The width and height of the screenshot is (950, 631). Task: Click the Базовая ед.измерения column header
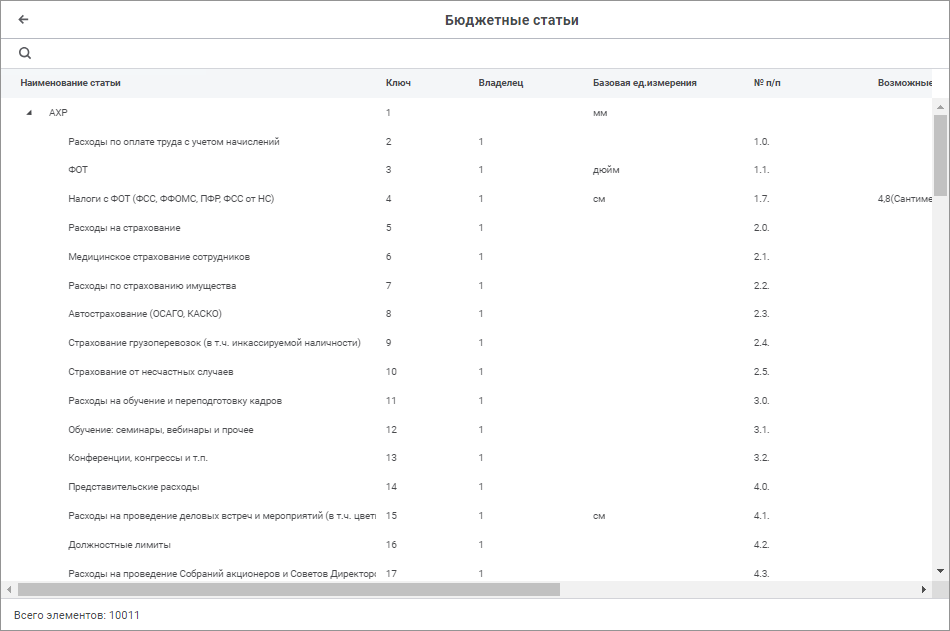[x=644, y=83]
